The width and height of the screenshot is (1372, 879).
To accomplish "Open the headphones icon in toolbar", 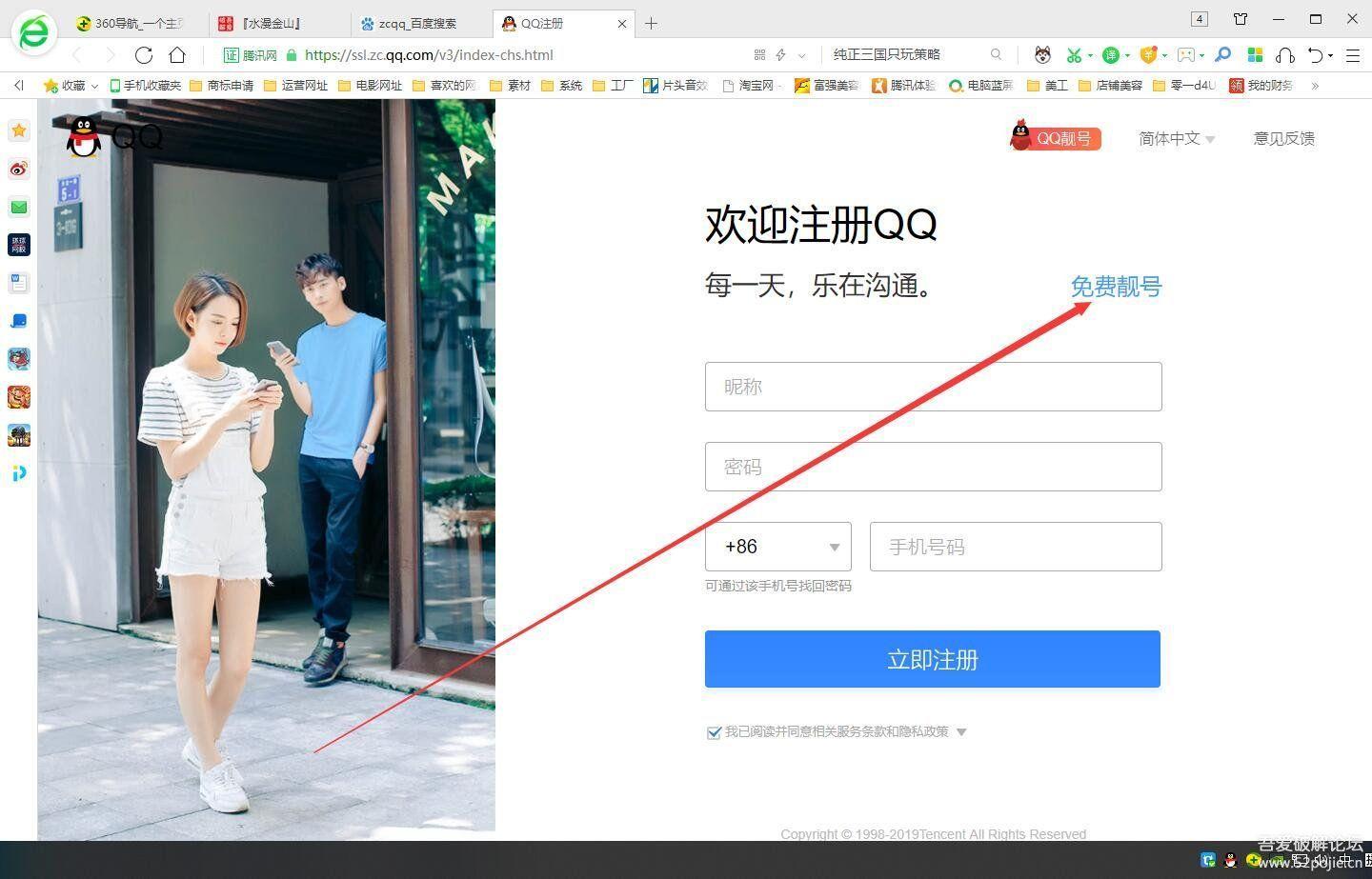I will (x=1284, y=55).
